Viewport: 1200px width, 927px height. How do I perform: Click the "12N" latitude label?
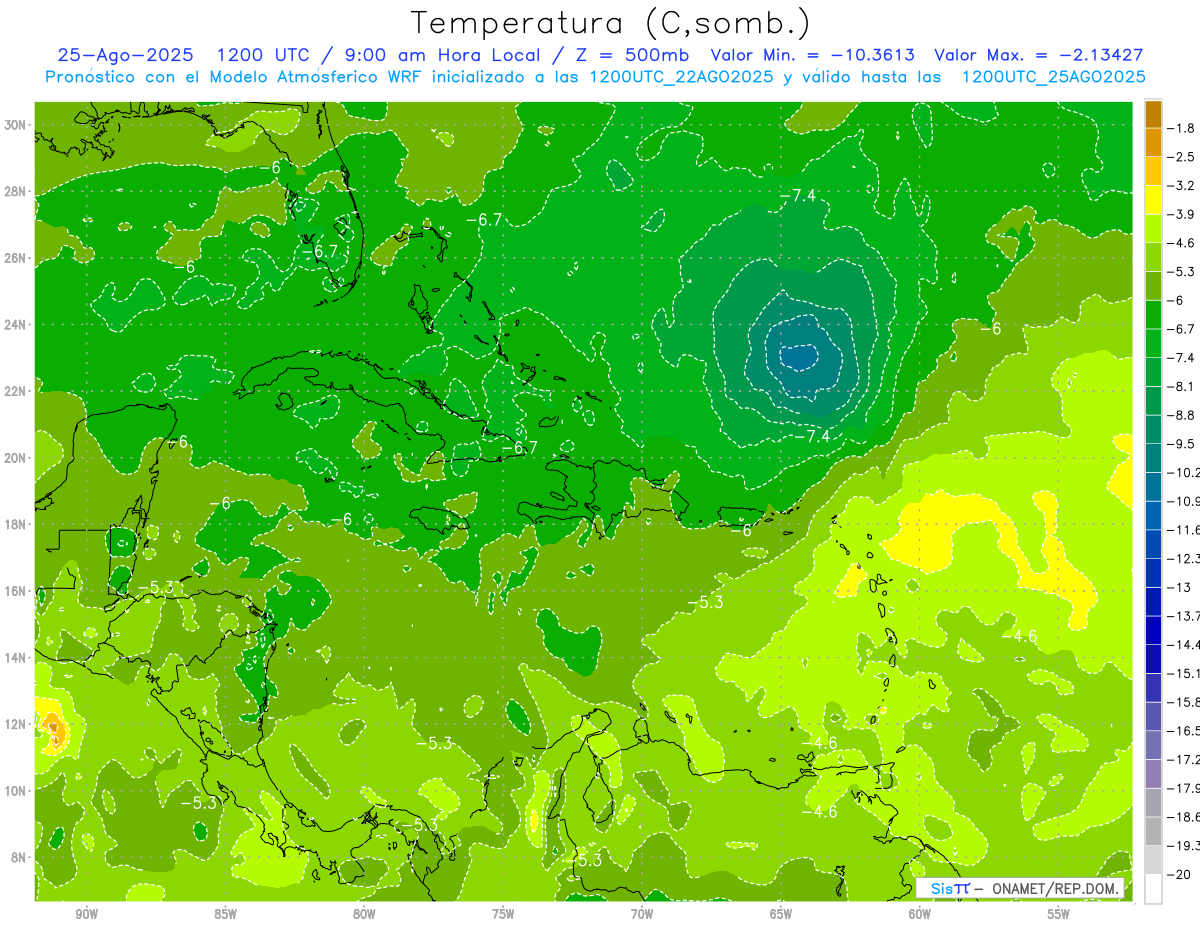17,724
